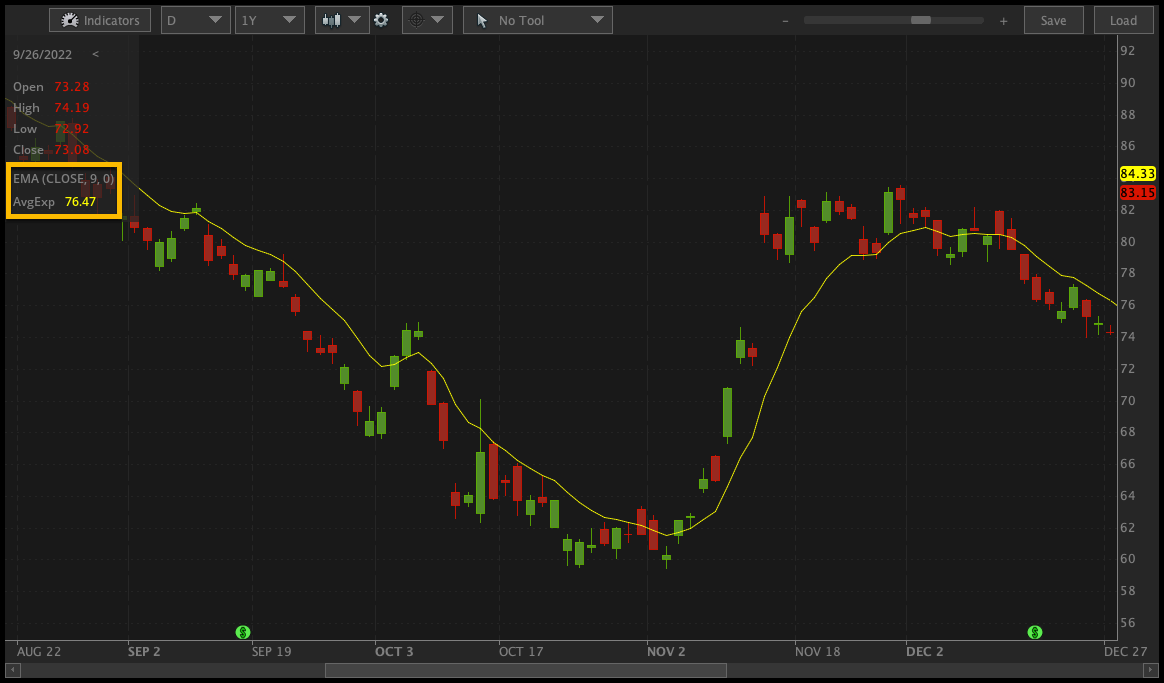Viewport: 1164px width, 683px height.
Task: Click the green dividend marker near SEP 19
Action: click(x=242, y=632)
